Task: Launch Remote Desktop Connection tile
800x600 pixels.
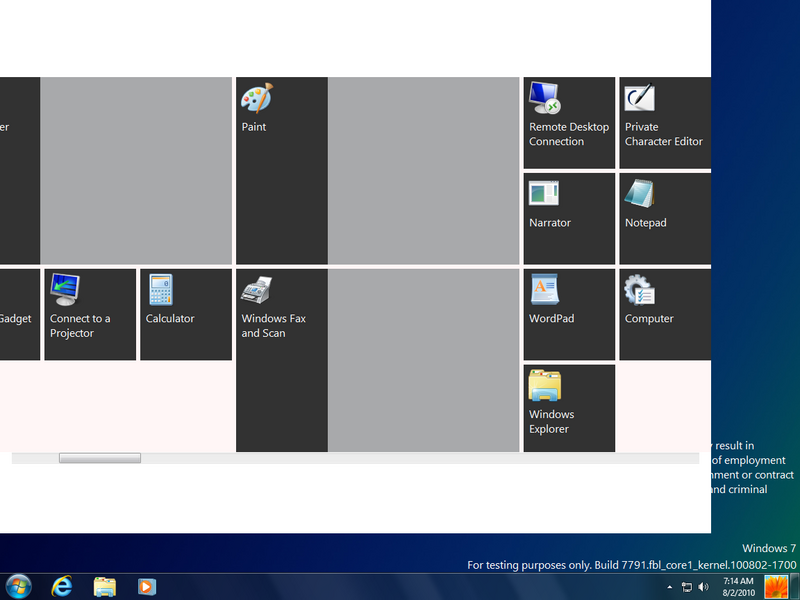Action: point(569,122)
